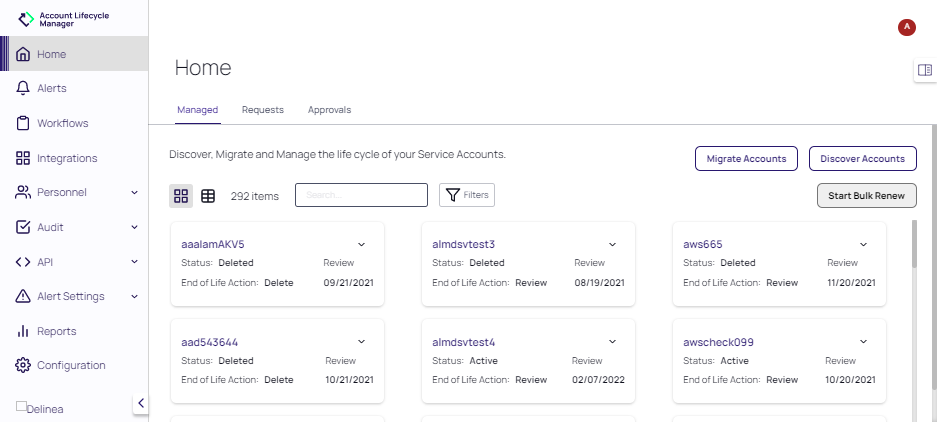Click the Alerts bell icon in sidebar
Viewport: 937px width, 422px height.
(x=23, y=89)
